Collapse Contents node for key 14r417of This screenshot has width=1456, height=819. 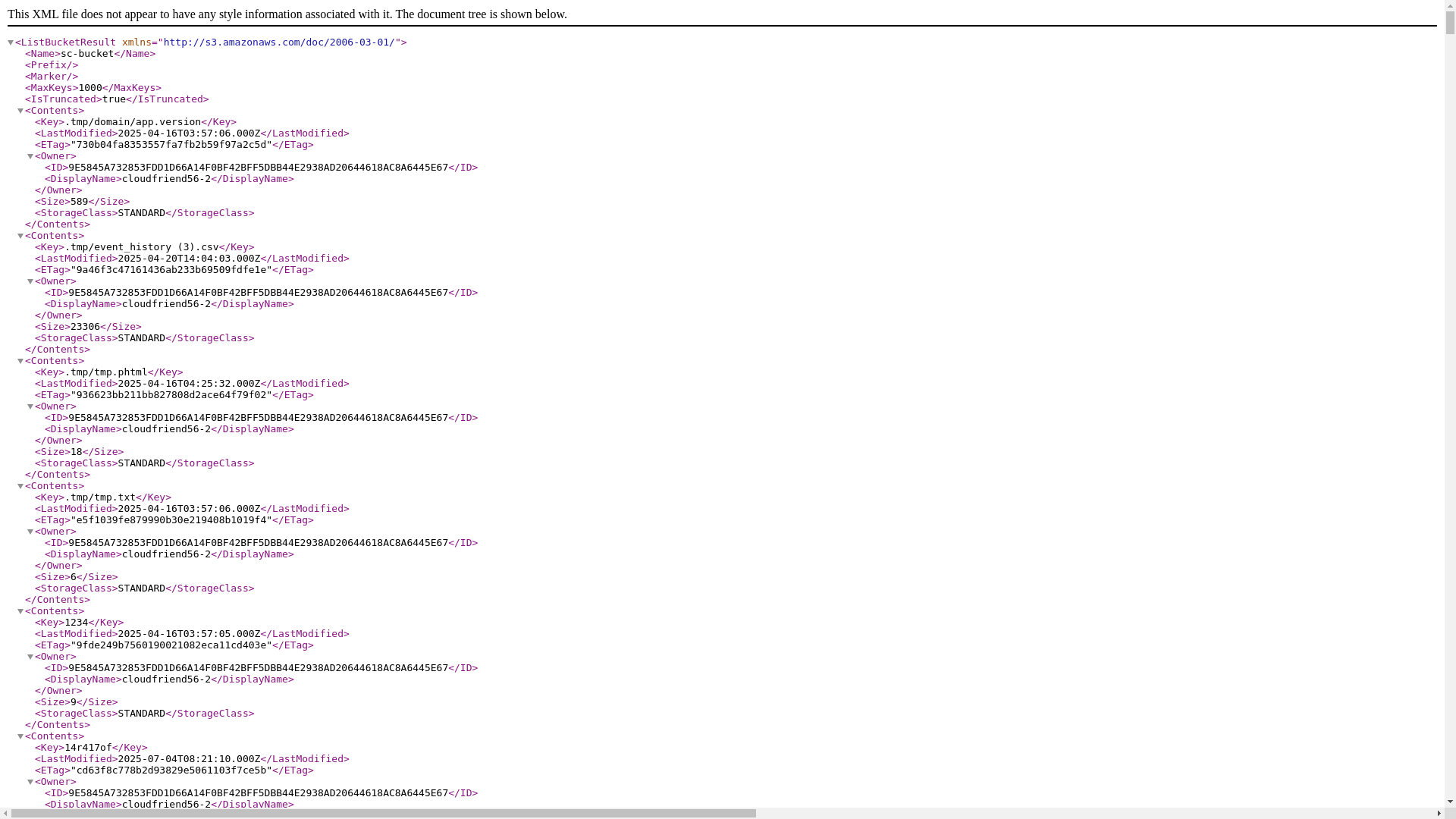tap(20, 736)
